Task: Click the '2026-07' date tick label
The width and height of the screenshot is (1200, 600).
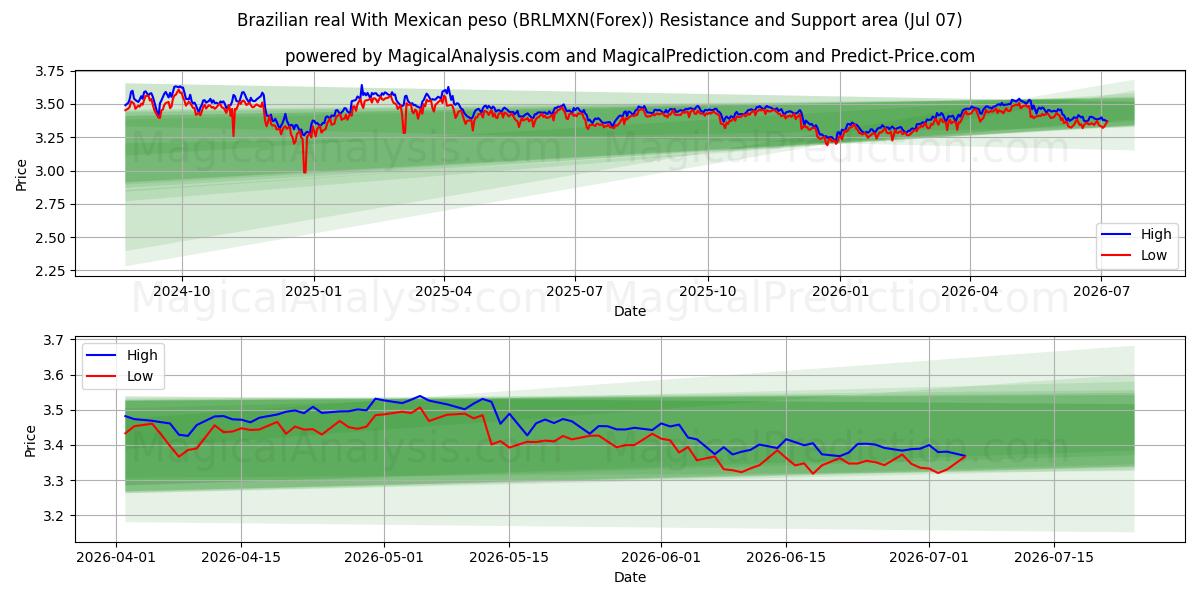Action: (x=1101, y=291)
